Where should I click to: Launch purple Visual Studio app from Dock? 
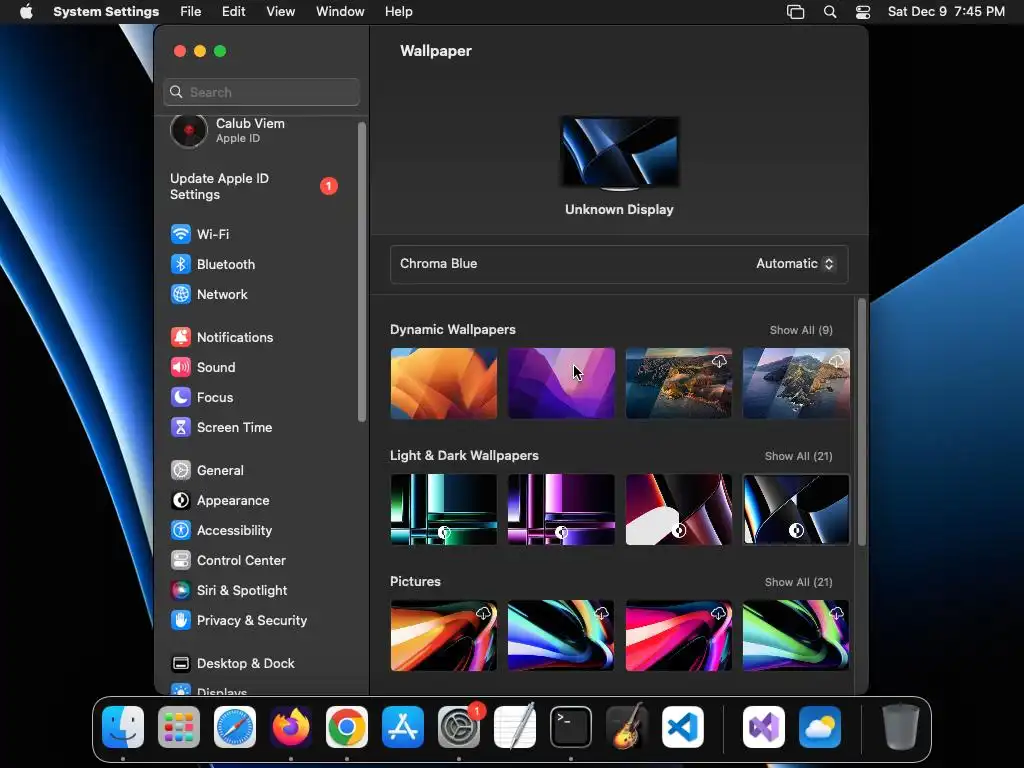764,727
